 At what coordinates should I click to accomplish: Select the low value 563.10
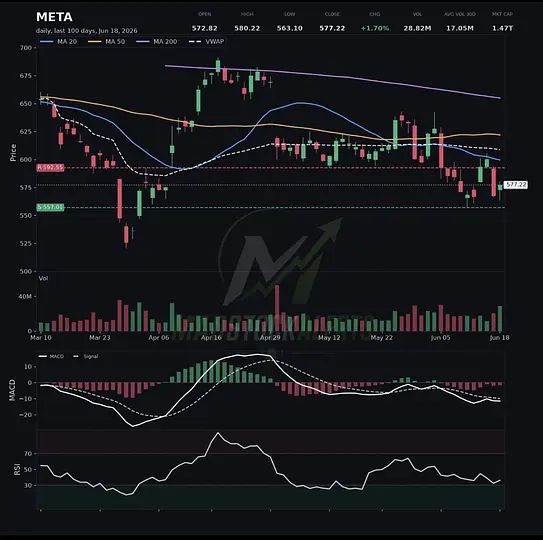coord(290,28)
